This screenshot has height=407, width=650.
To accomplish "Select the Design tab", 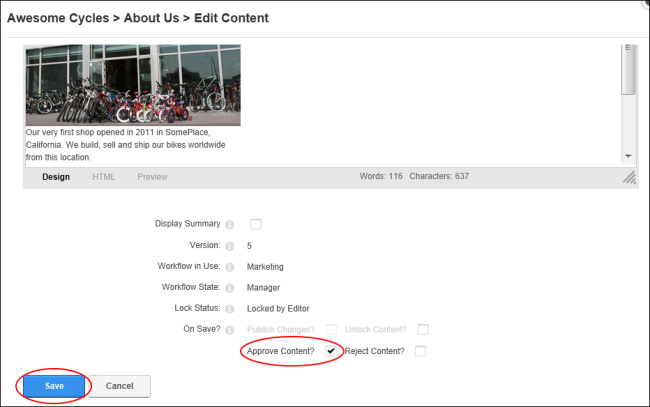I will click(x=56, y=177).
